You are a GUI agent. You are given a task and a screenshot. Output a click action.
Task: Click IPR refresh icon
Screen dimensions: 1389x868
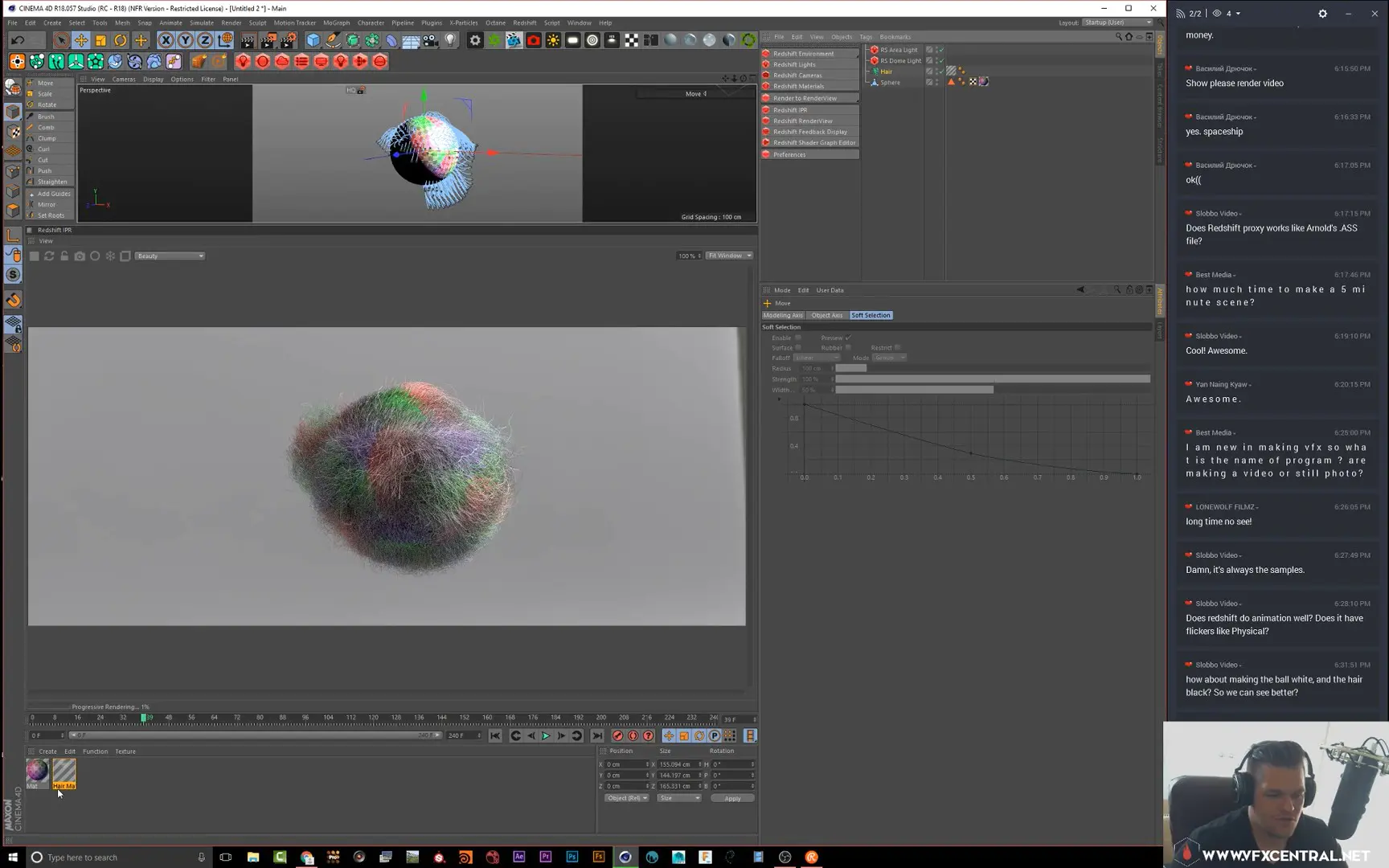(x=49, y=256)
